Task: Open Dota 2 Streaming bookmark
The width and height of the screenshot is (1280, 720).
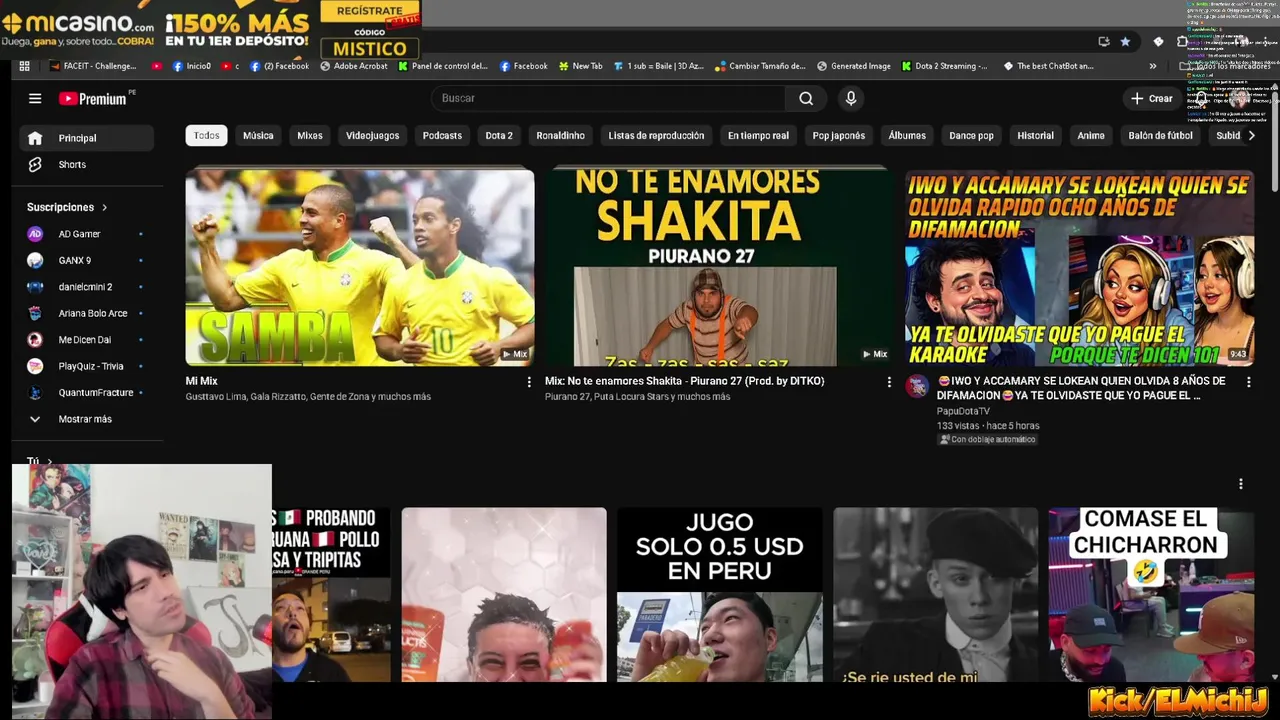Action: pos(944,66)
